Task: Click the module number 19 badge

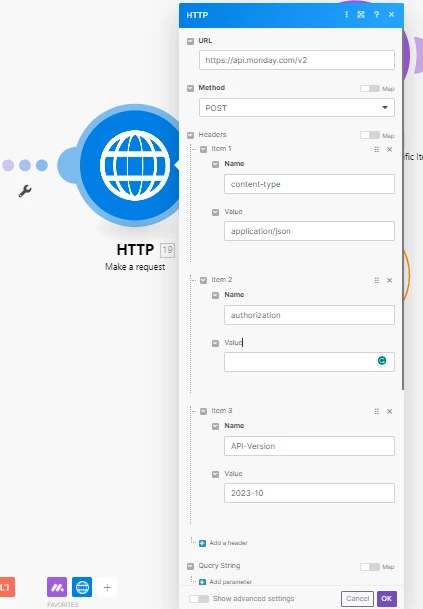Action: (x=167, y=250)
